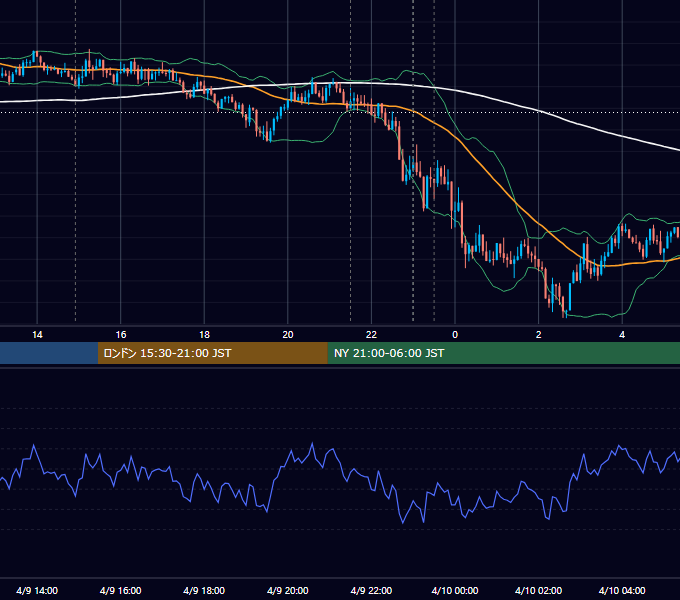Viewport: 680px width, 600px height.
Task: Click the 4/9 14:00 label on indicator axis
Action: tap(37, 590)
